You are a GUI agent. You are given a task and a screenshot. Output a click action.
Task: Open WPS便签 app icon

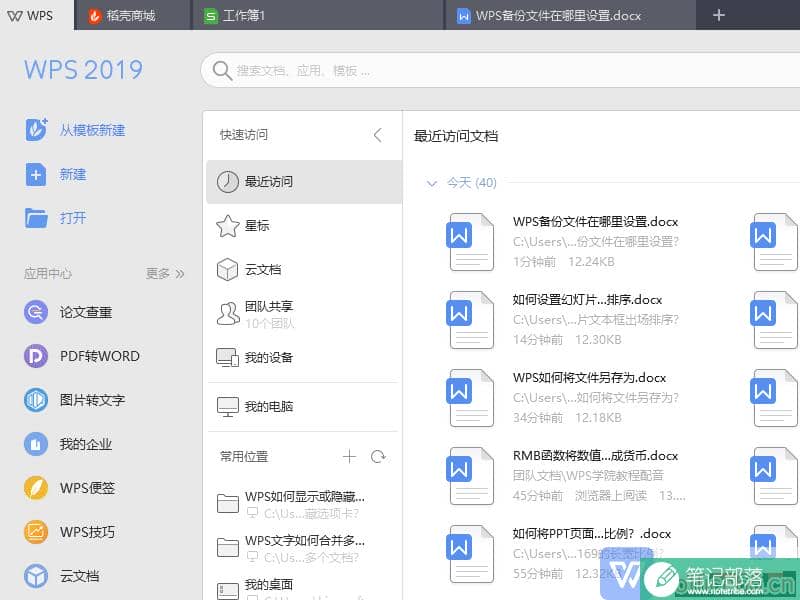tap(36, 488)
